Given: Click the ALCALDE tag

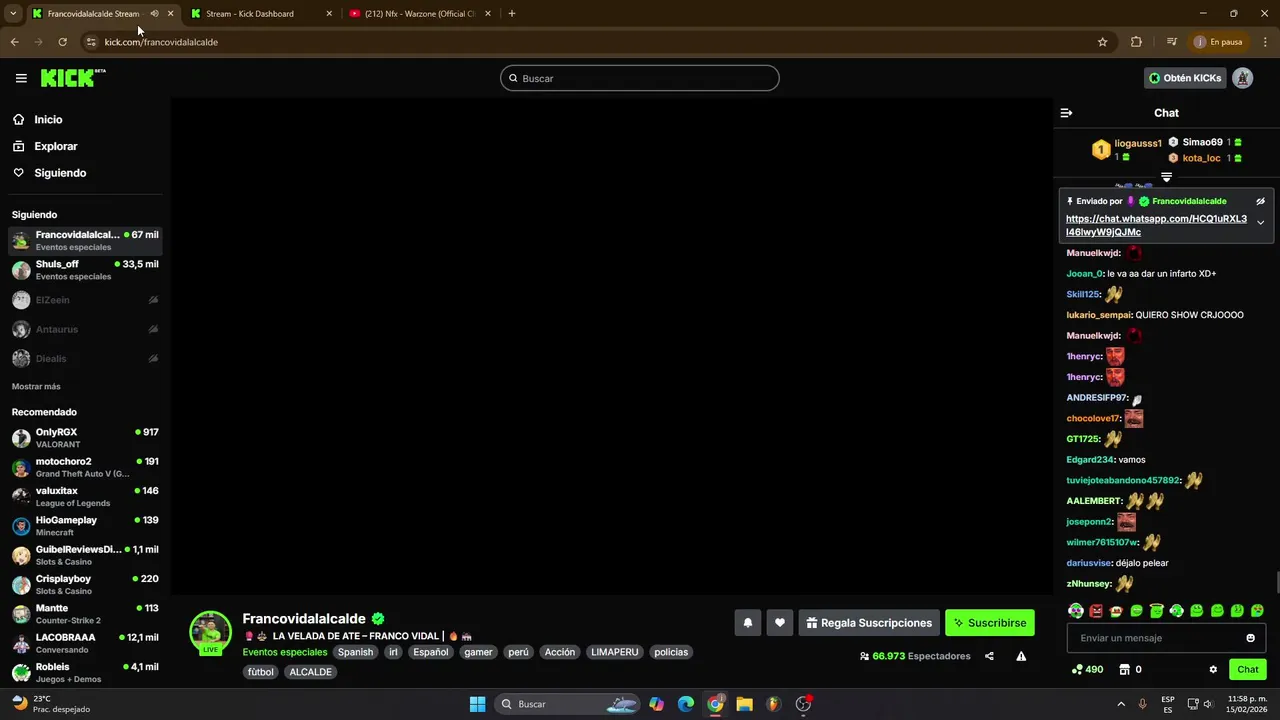Looking at the screenshot, I should [x=310, y=672].
